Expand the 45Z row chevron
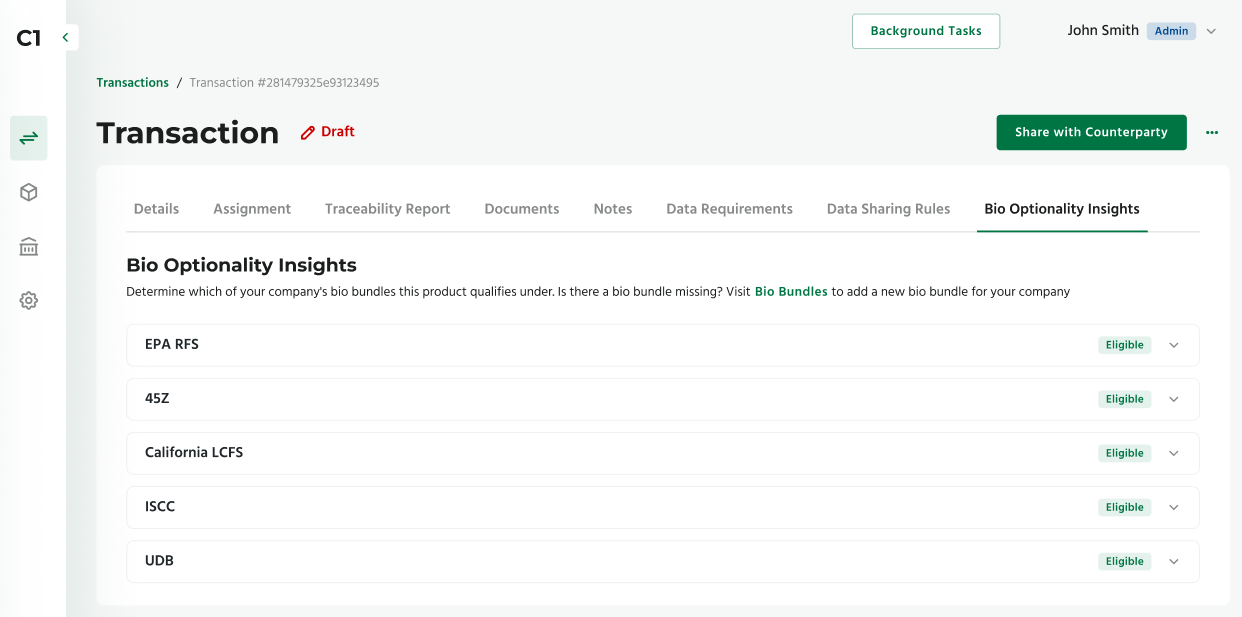Screen dimensions: 1242x617 (x=1174, y=399)
